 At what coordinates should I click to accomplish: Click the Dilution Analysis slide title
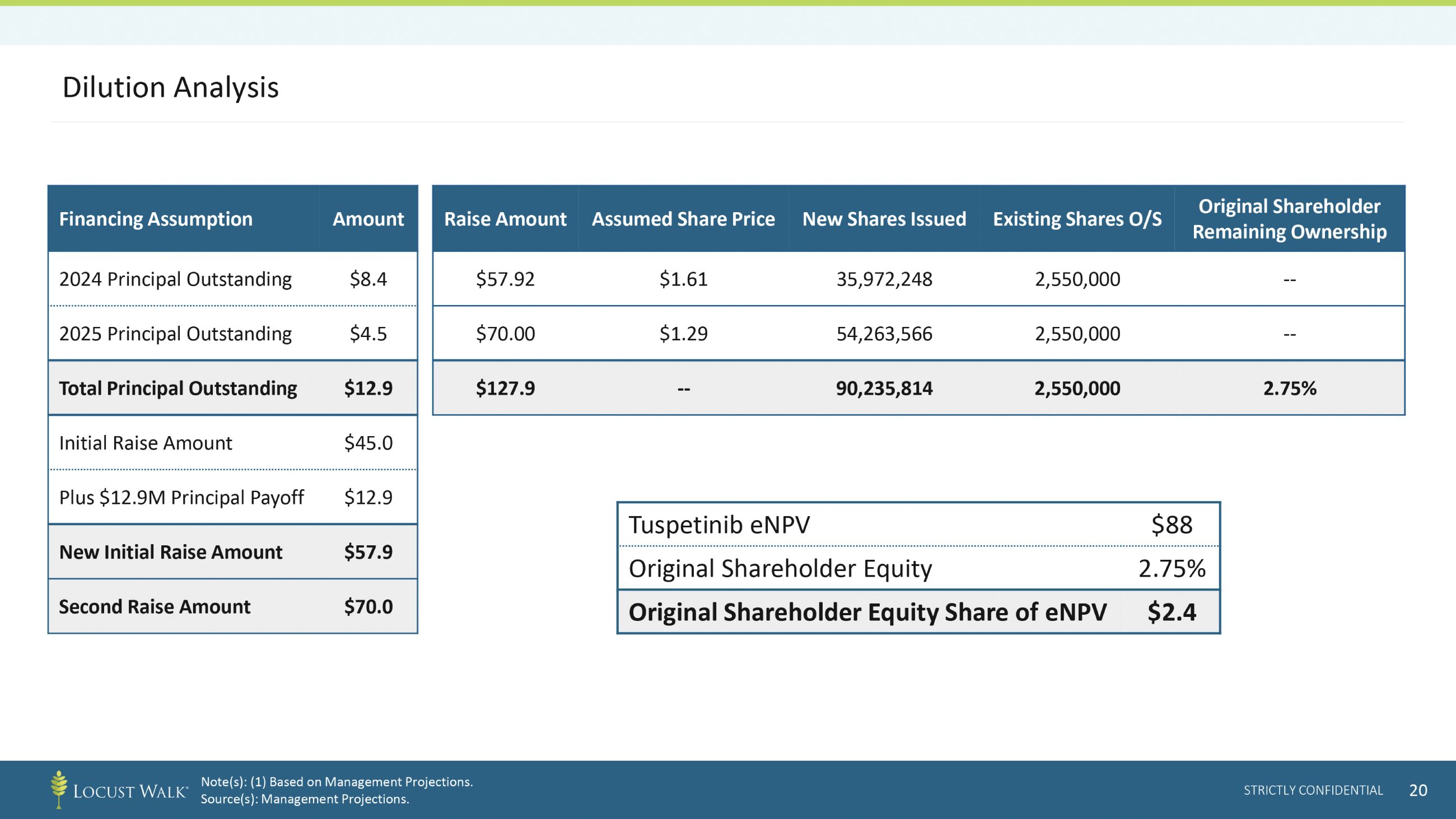pos(170,87)
